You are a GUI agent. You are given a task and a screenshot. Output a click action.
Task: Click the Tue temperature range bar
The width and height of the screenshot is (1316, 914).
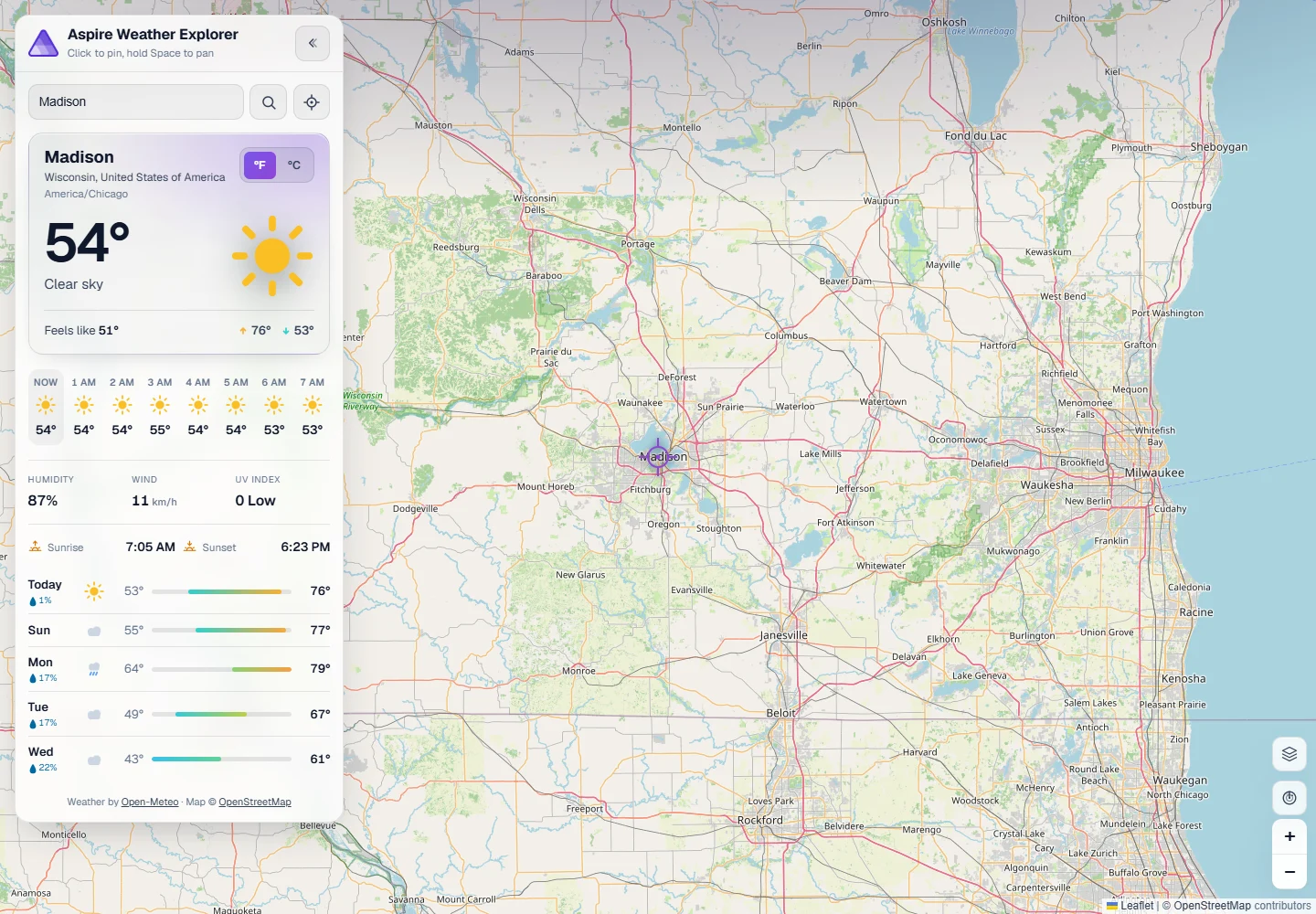[222, 714]
